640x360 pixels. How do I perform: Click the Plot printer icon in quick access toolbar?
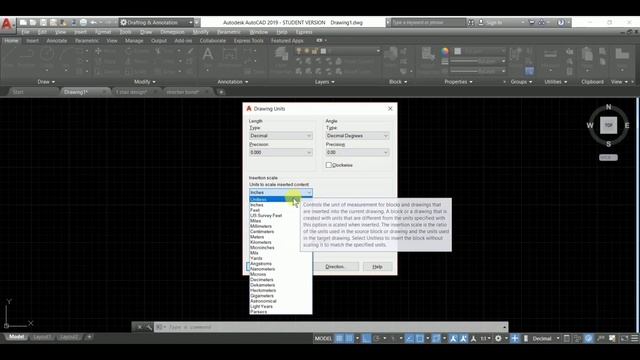(83, 22)
